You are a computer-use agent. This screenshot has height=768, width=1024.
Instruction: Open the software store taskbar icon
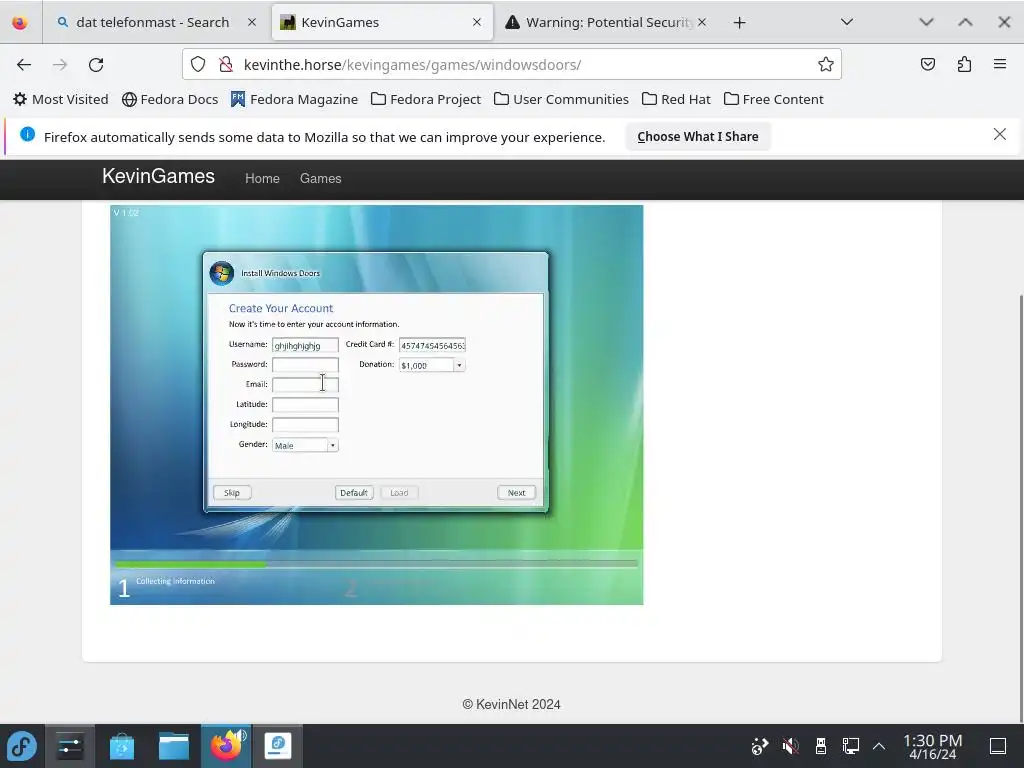click(121, 746)
